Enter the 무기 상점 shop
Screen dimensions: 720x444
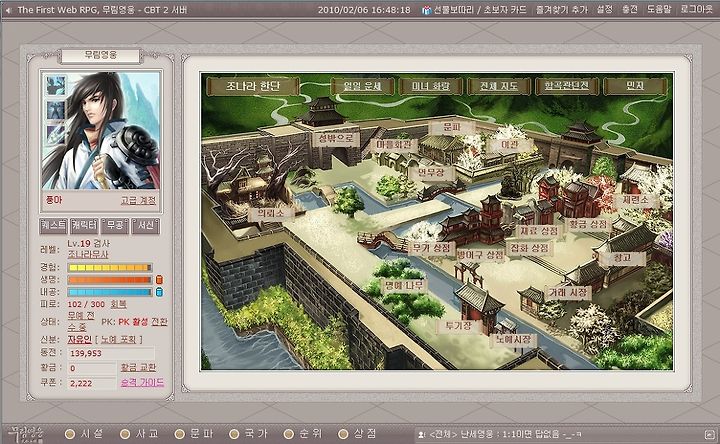[x=431, y=249]
